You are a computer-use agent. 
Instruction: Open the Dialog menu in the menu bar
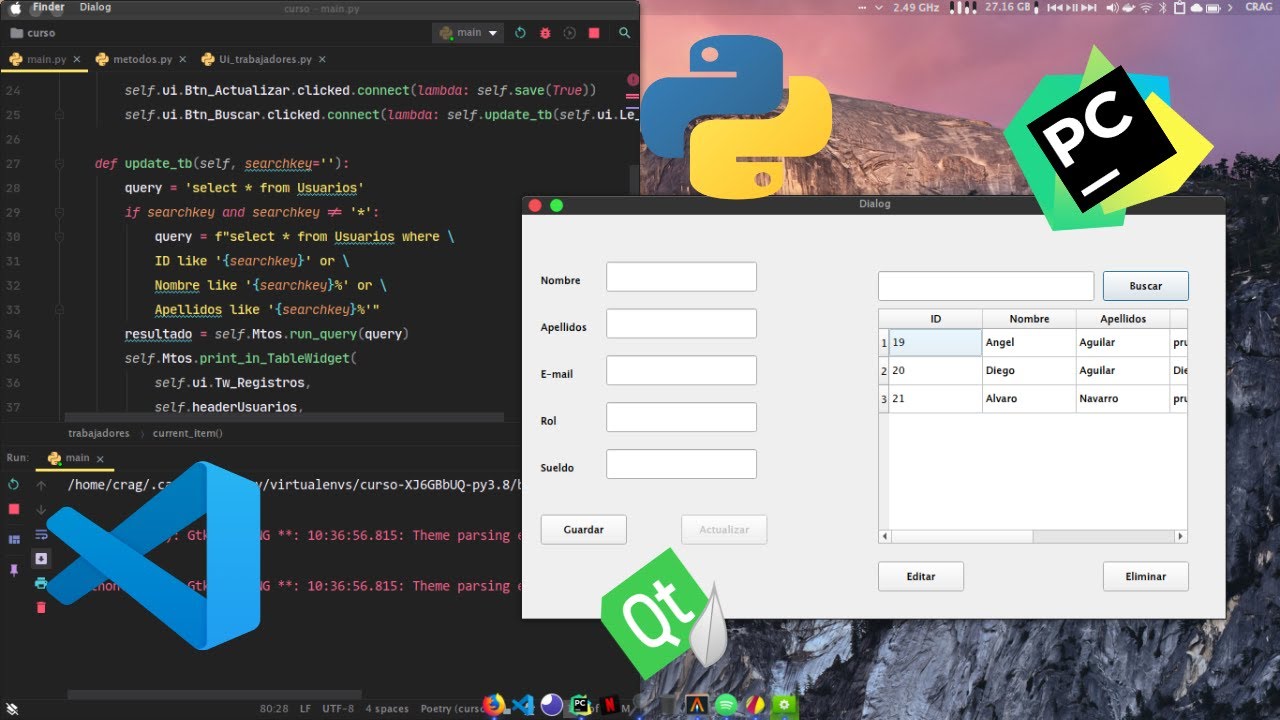pos(95,7)
